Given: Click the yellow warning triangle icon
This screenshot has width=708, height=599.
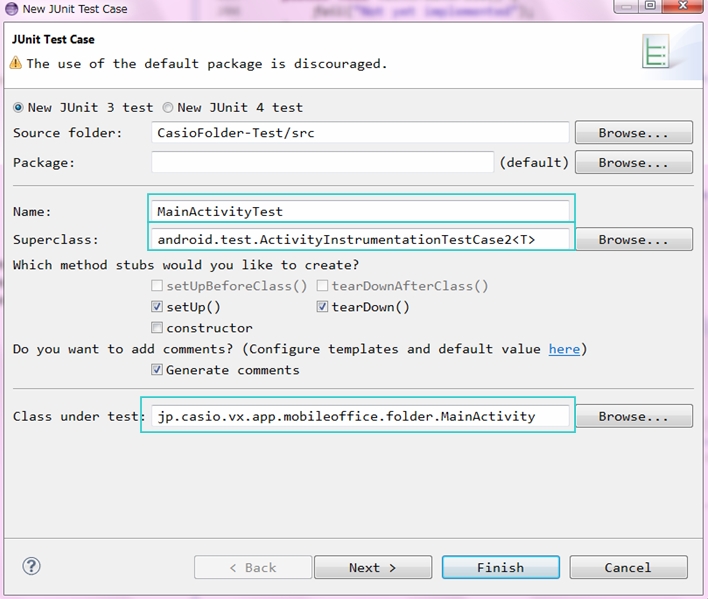Looking at the screenshot, I should point(16,63).
